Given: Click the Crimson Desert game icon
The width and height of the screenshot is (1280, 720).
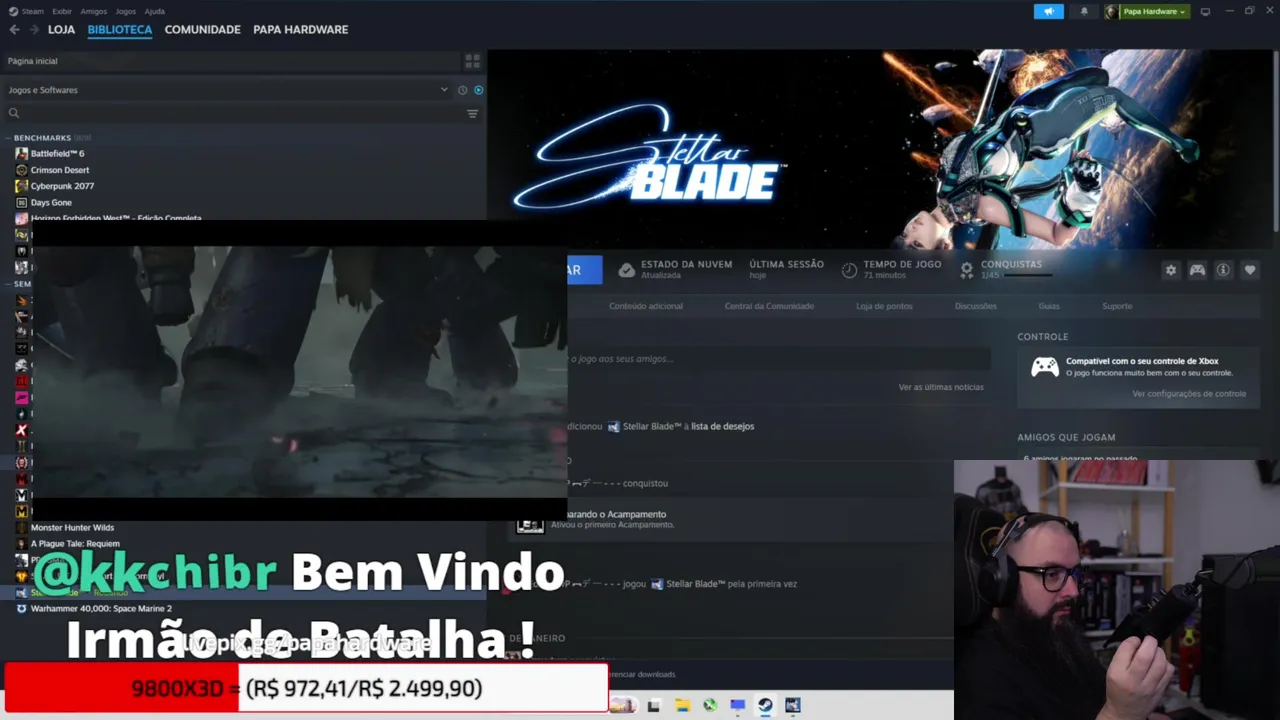Looking at the screenshot, I should tap(22, 170).
